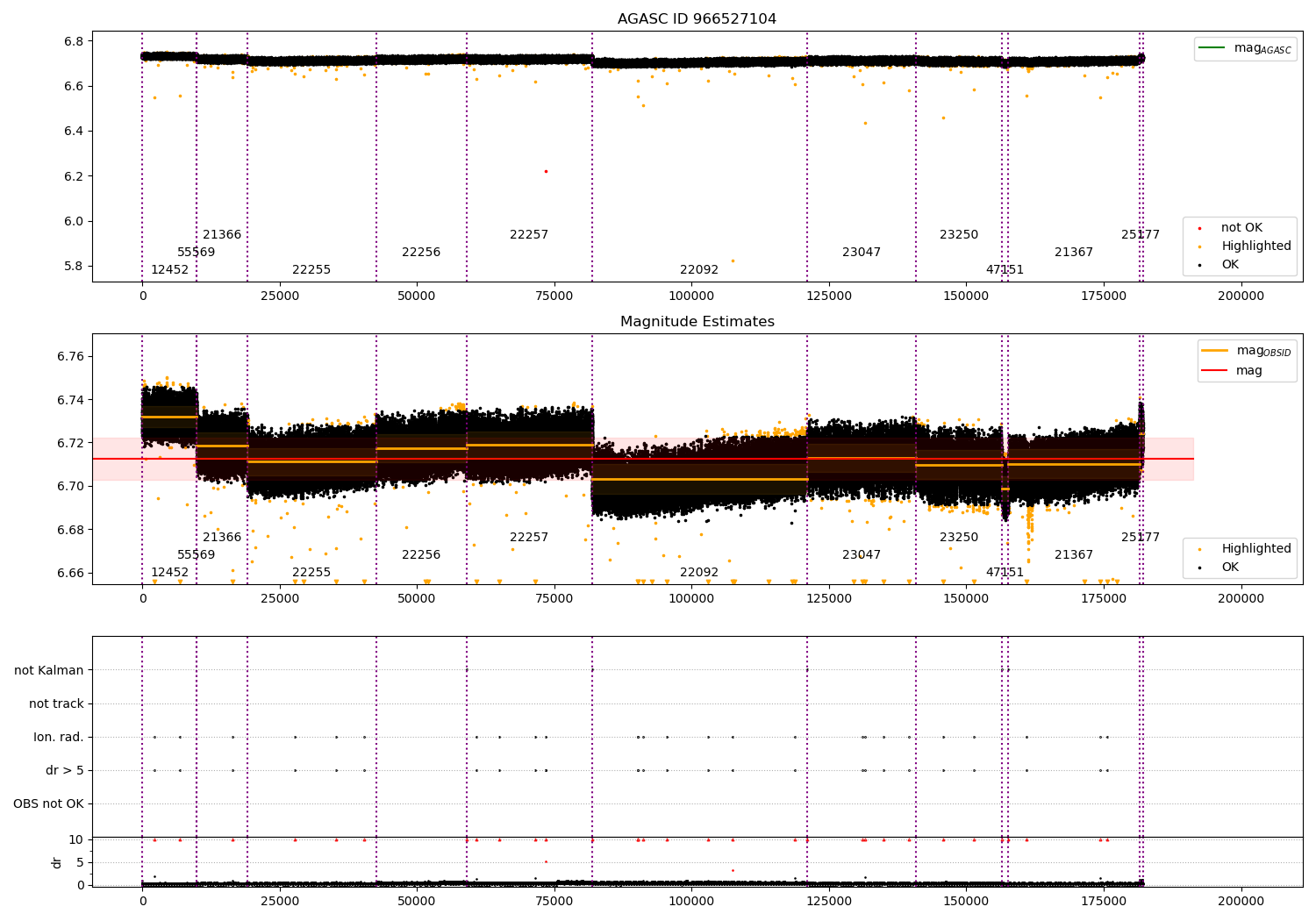This screenshot has width=1316, height=921.
Task: Click y-tick 6.76 in middle plot
Action: click(70, 356)
